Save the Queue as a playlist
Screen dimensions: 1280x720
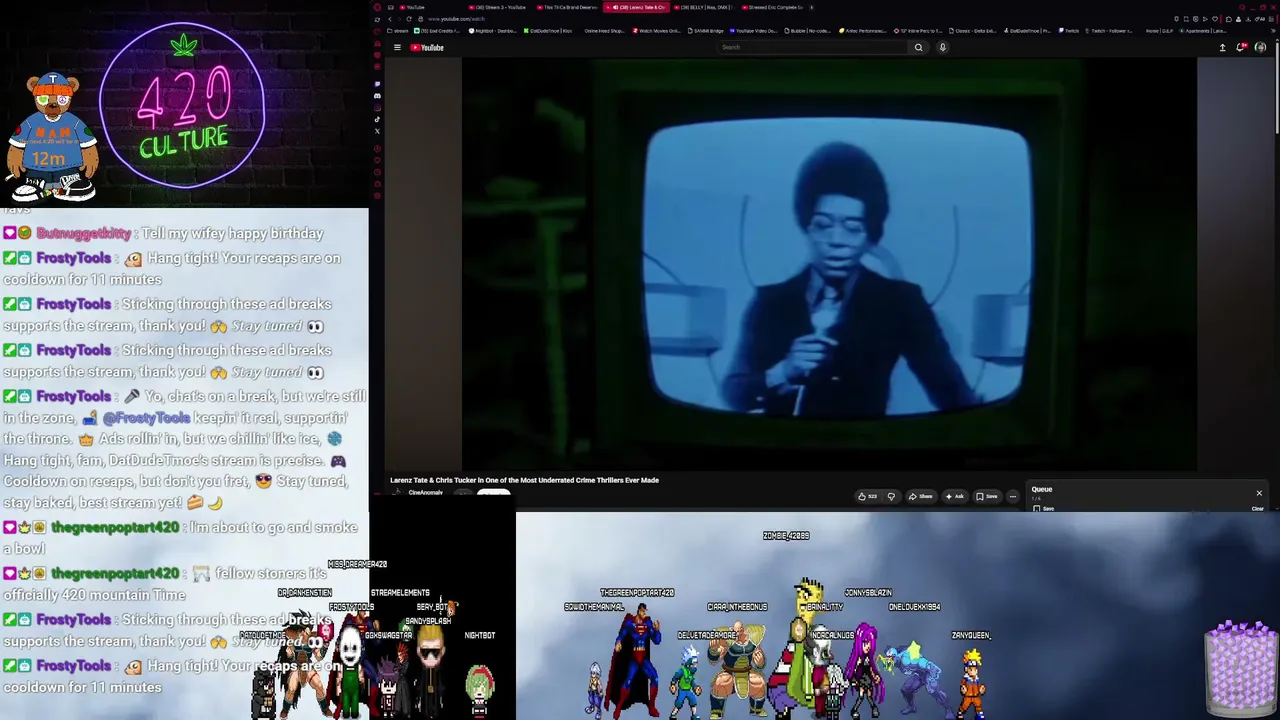point(1043,509)
